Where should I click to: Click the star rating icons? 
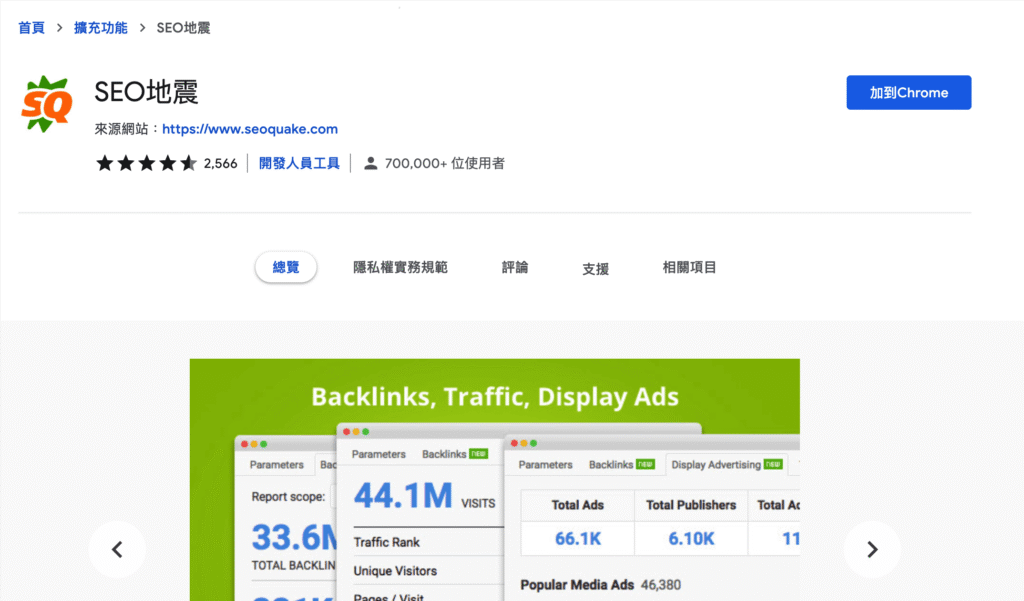tap(146, 163)
